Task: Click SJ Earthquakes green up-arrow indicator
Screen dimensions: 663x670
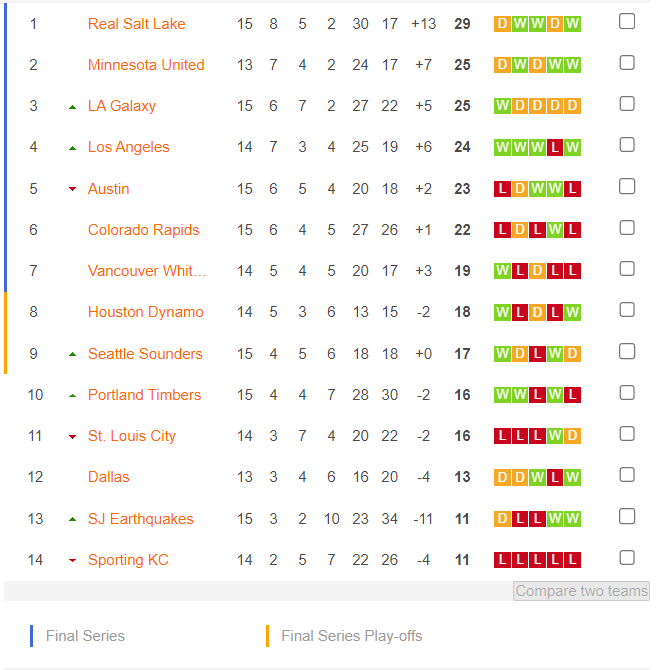Action: coord(73,520)
